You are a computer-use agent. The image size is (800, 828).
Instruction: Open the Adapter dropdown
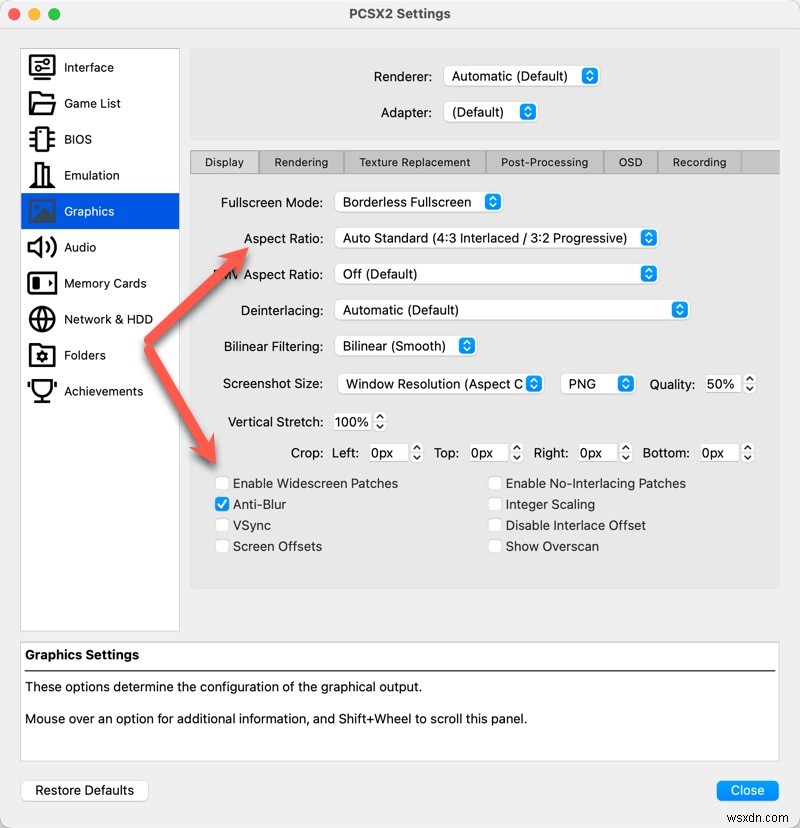(491, 112)
